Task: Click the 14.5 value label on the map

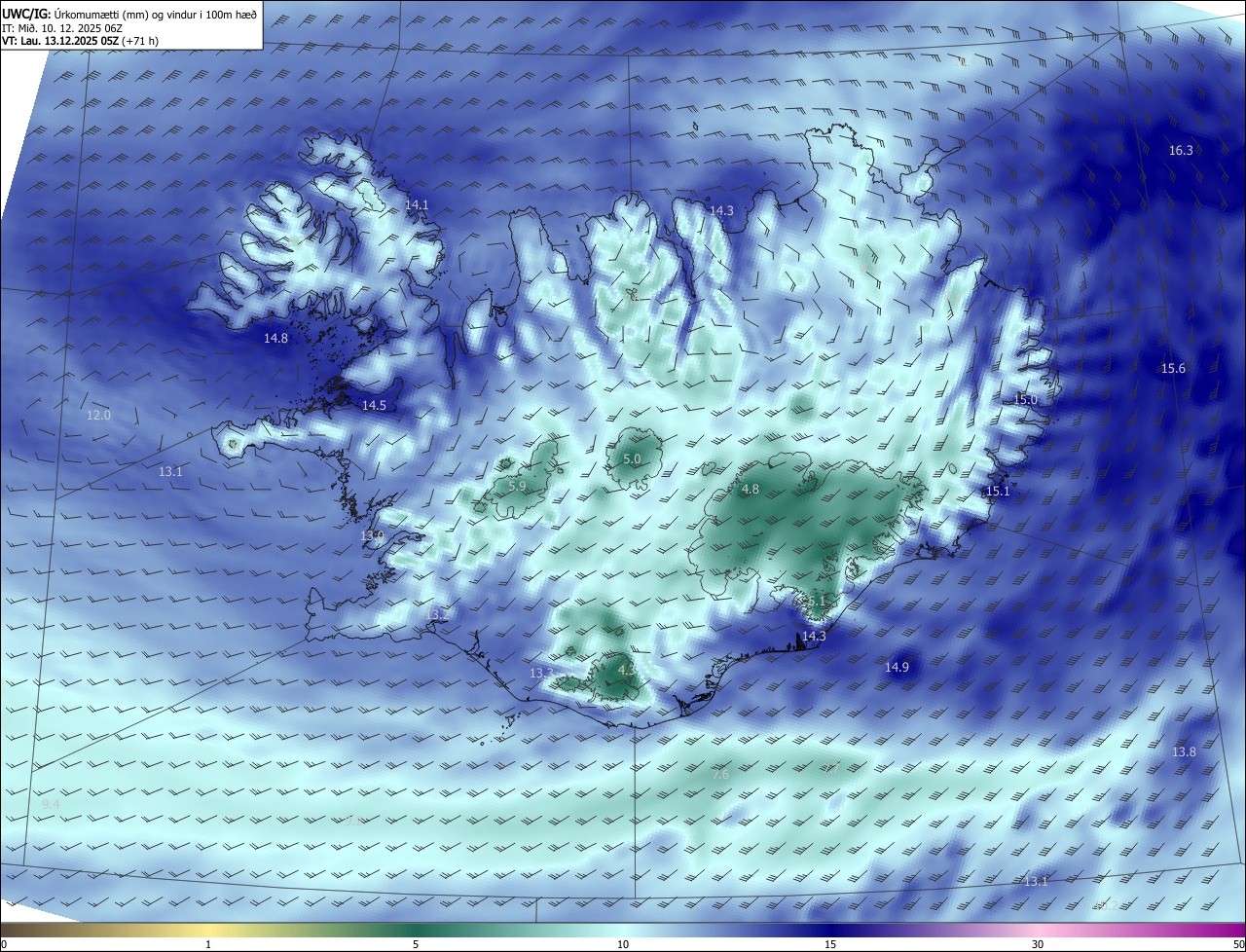Action: pos(374,405)
